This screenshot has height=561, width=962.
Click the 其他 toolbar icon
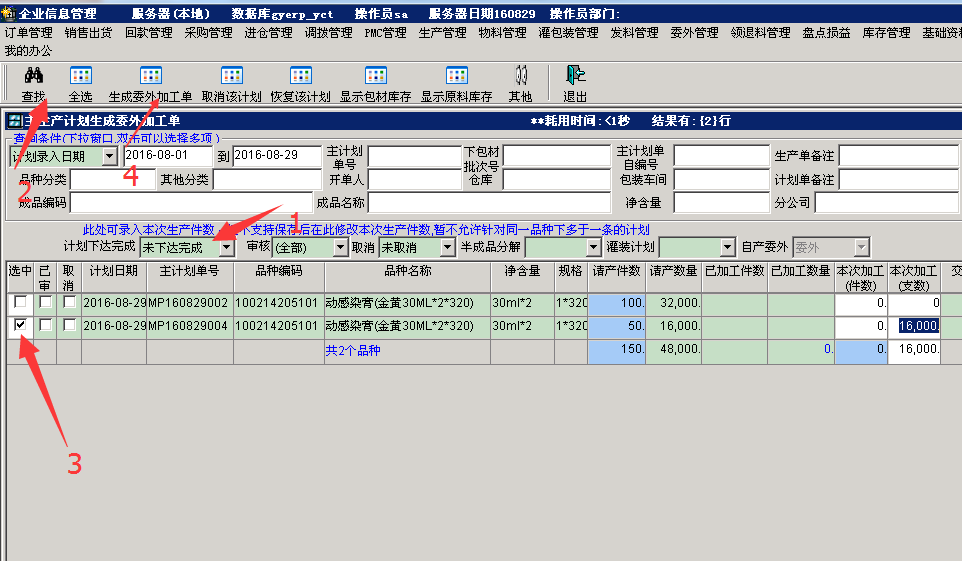pyautogui.click(x=520, y=77)
